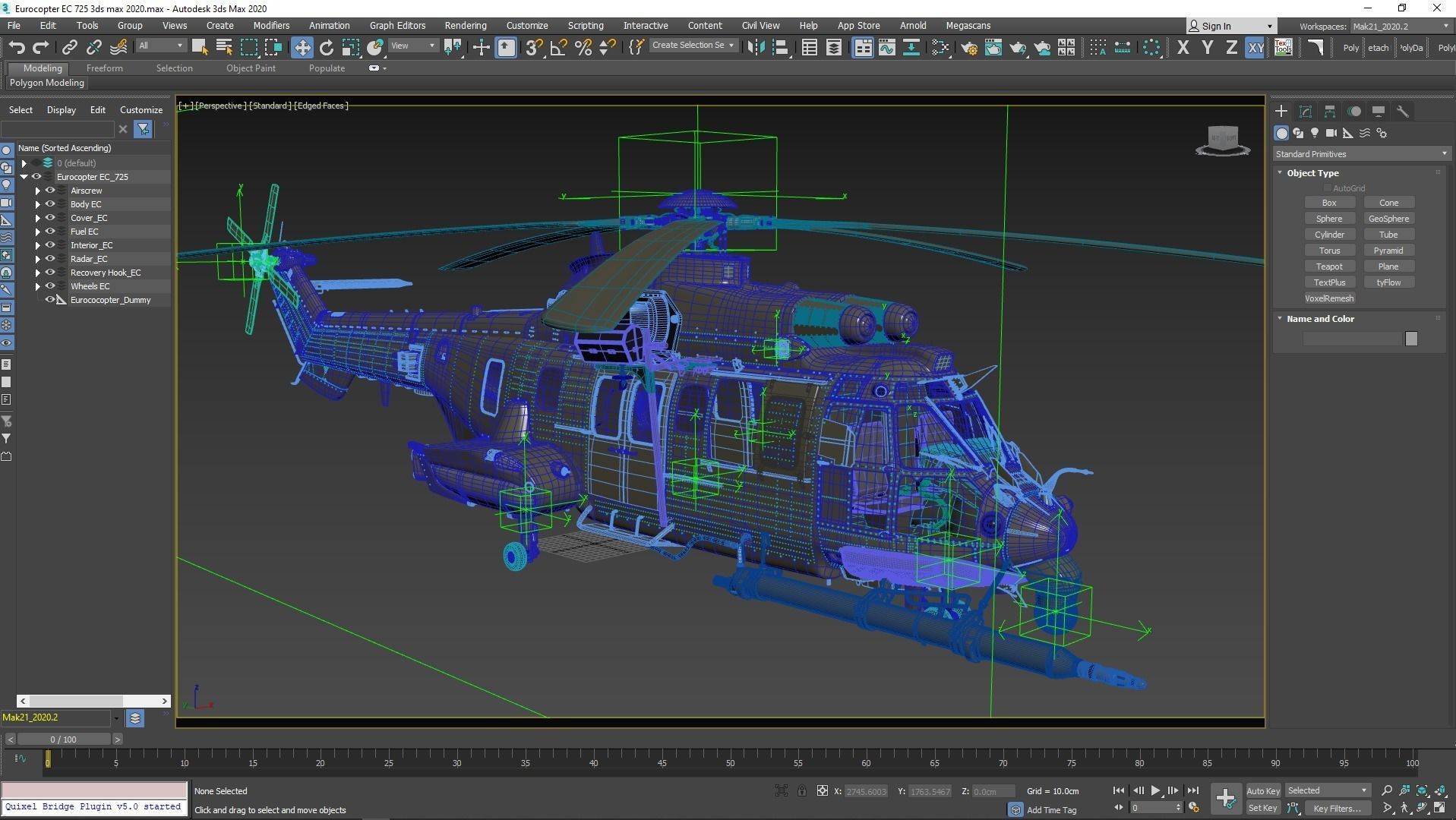Toggle the 3D Snaps button

tap(535, 48)
